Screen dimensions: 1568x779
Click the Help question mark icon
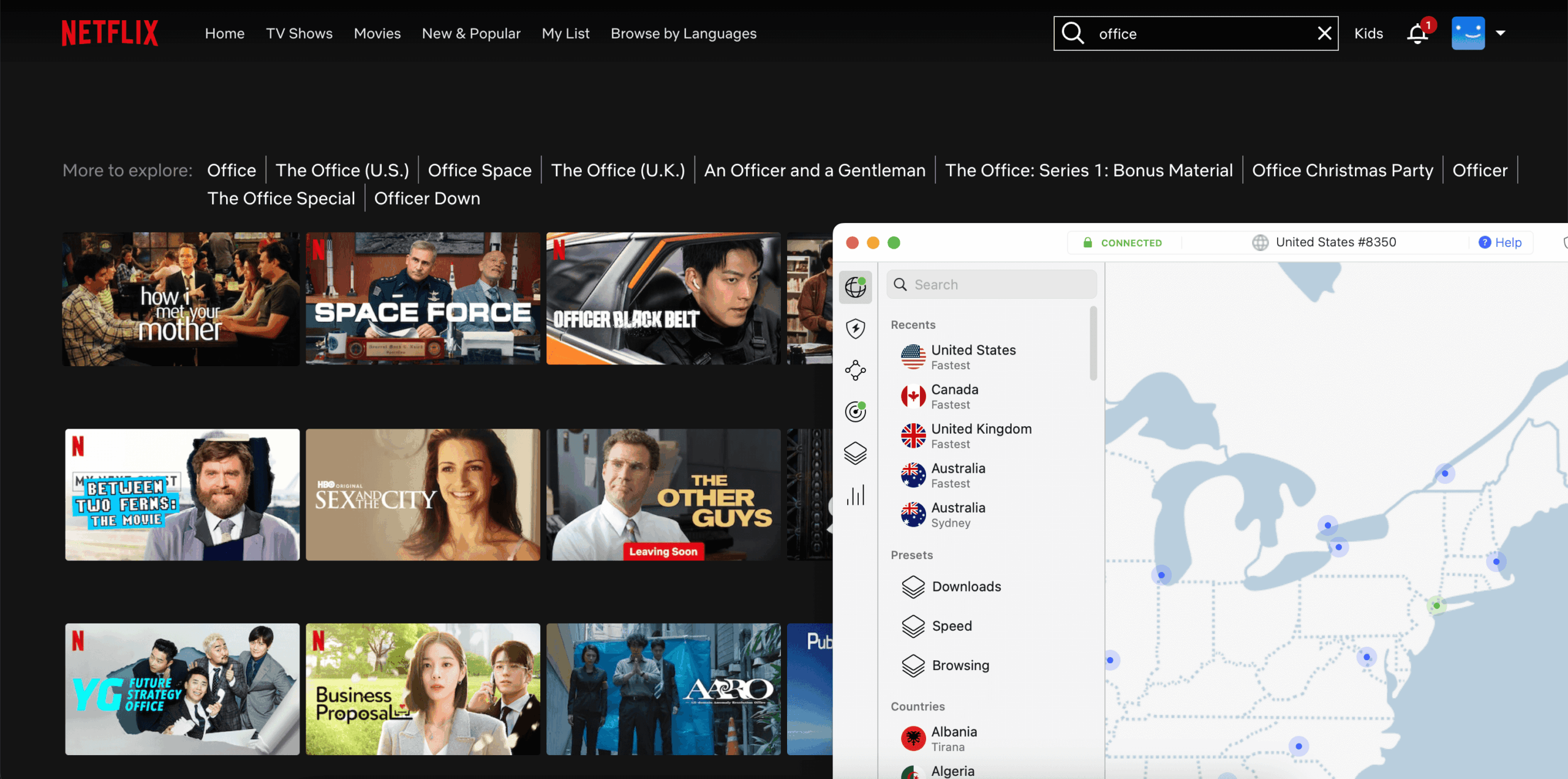tap(1485, 243)
